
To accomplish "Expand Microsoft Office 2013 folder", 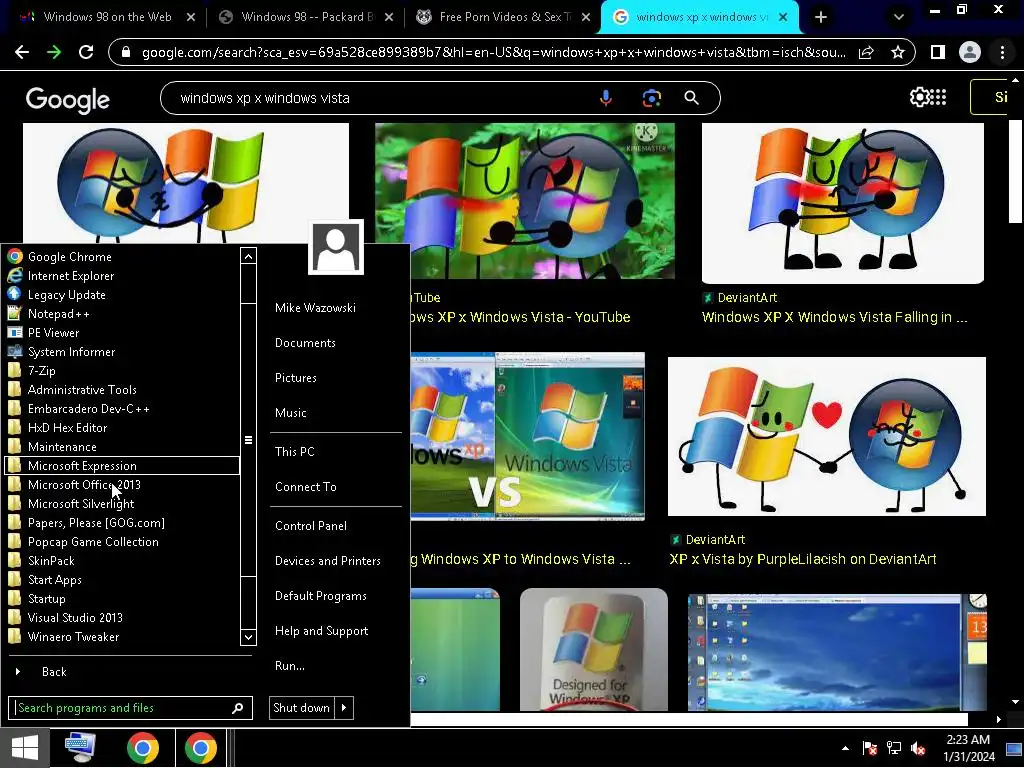I will [123, 485].
